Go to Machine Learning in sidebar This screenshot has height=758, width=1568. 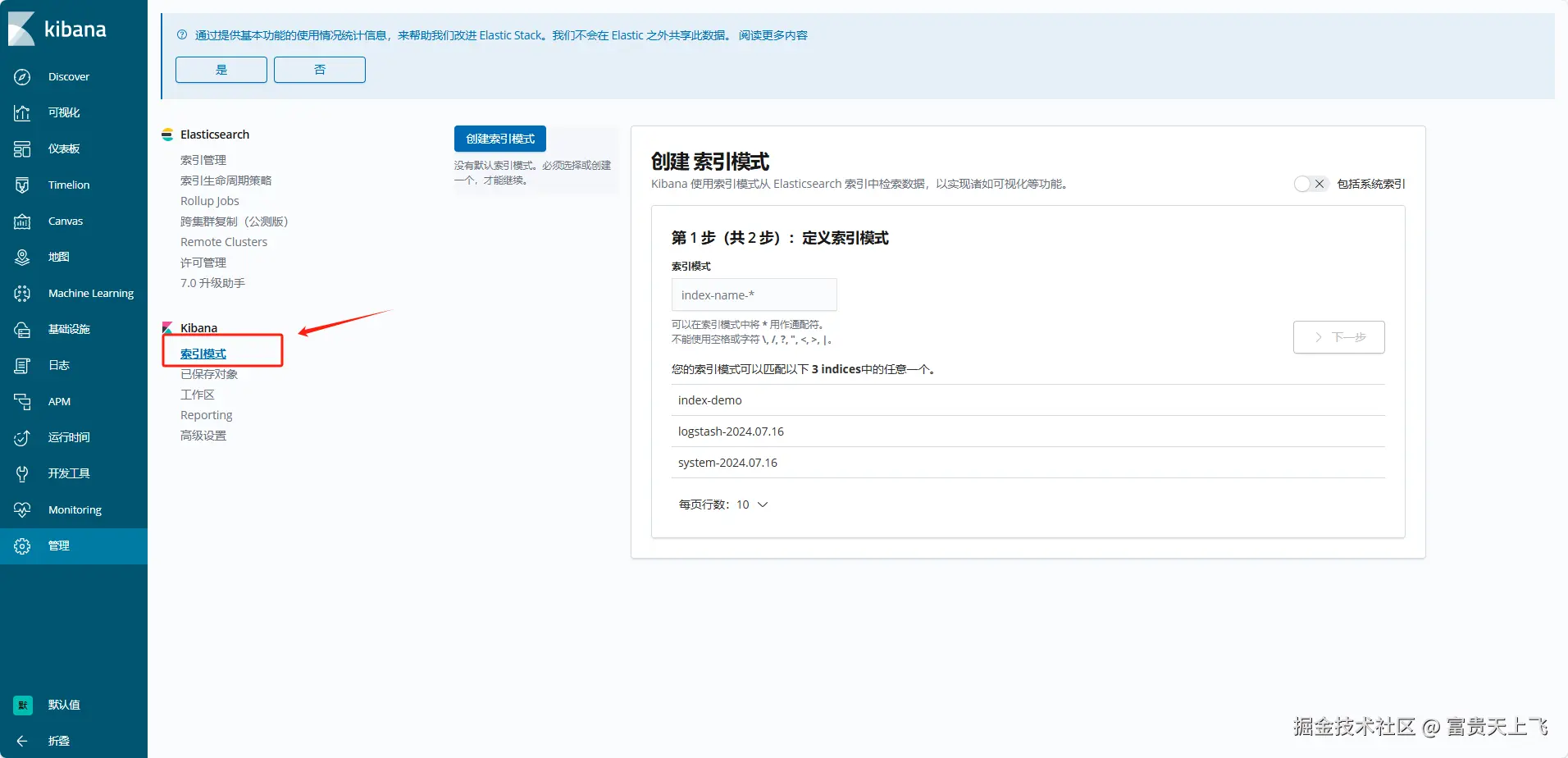91,293
